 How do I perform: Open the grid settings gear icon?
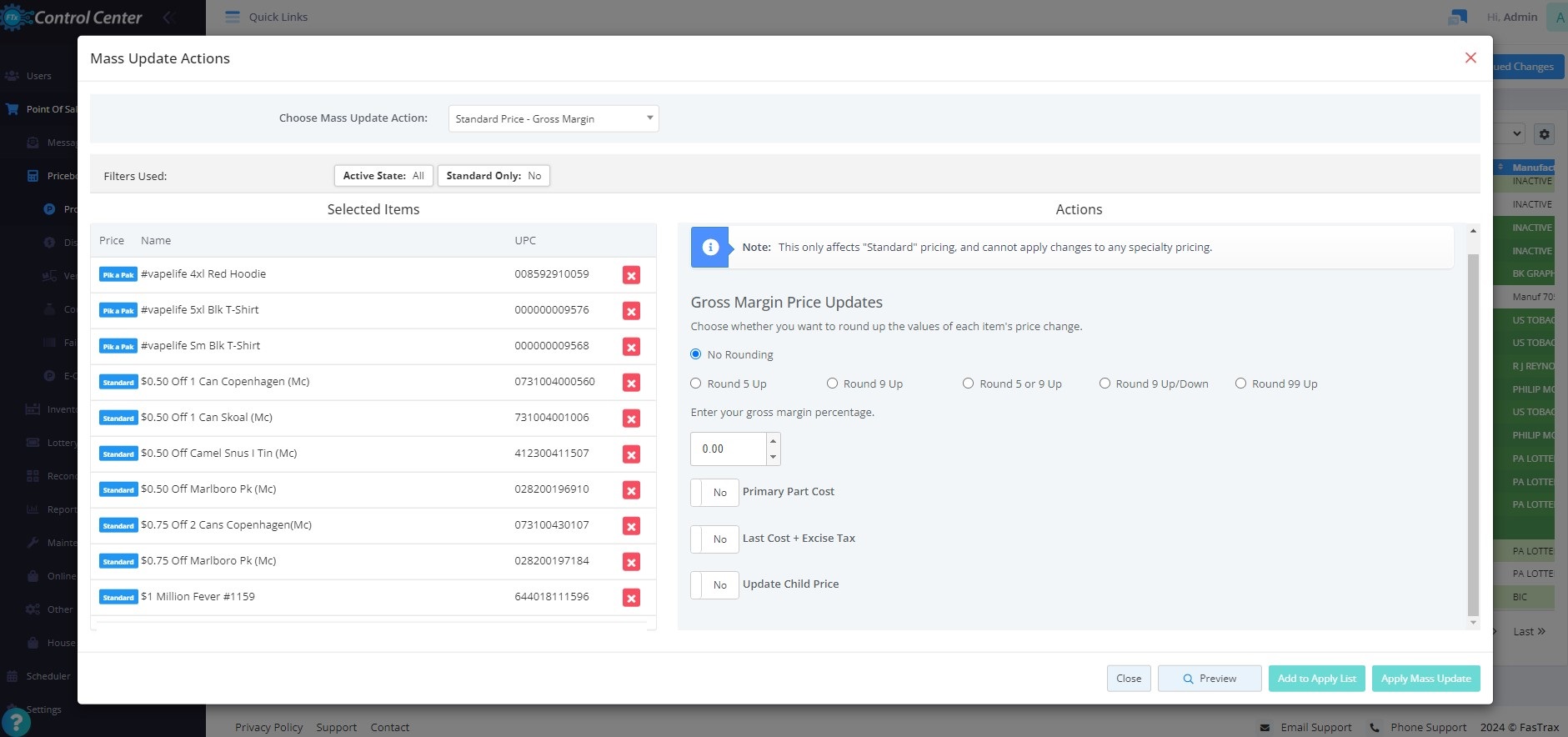1544,134
